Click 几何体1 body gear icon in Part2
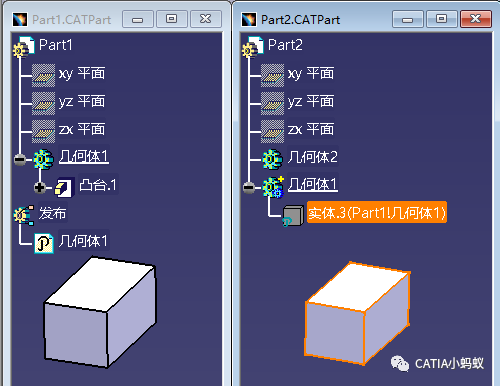 point(273,187)
